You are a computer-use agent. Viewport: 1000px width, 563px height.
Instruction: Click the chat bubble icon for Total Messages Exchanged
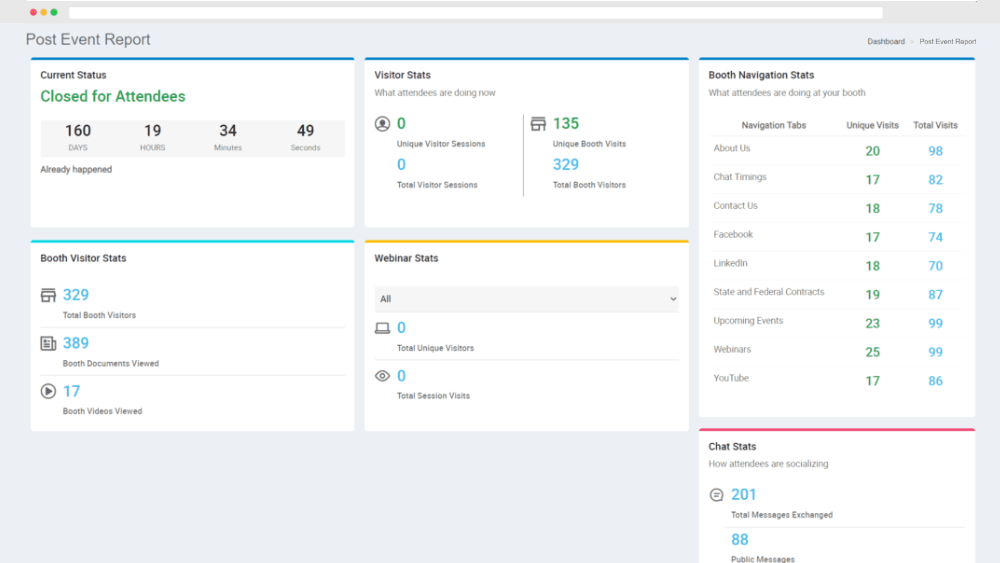(716, 495)
